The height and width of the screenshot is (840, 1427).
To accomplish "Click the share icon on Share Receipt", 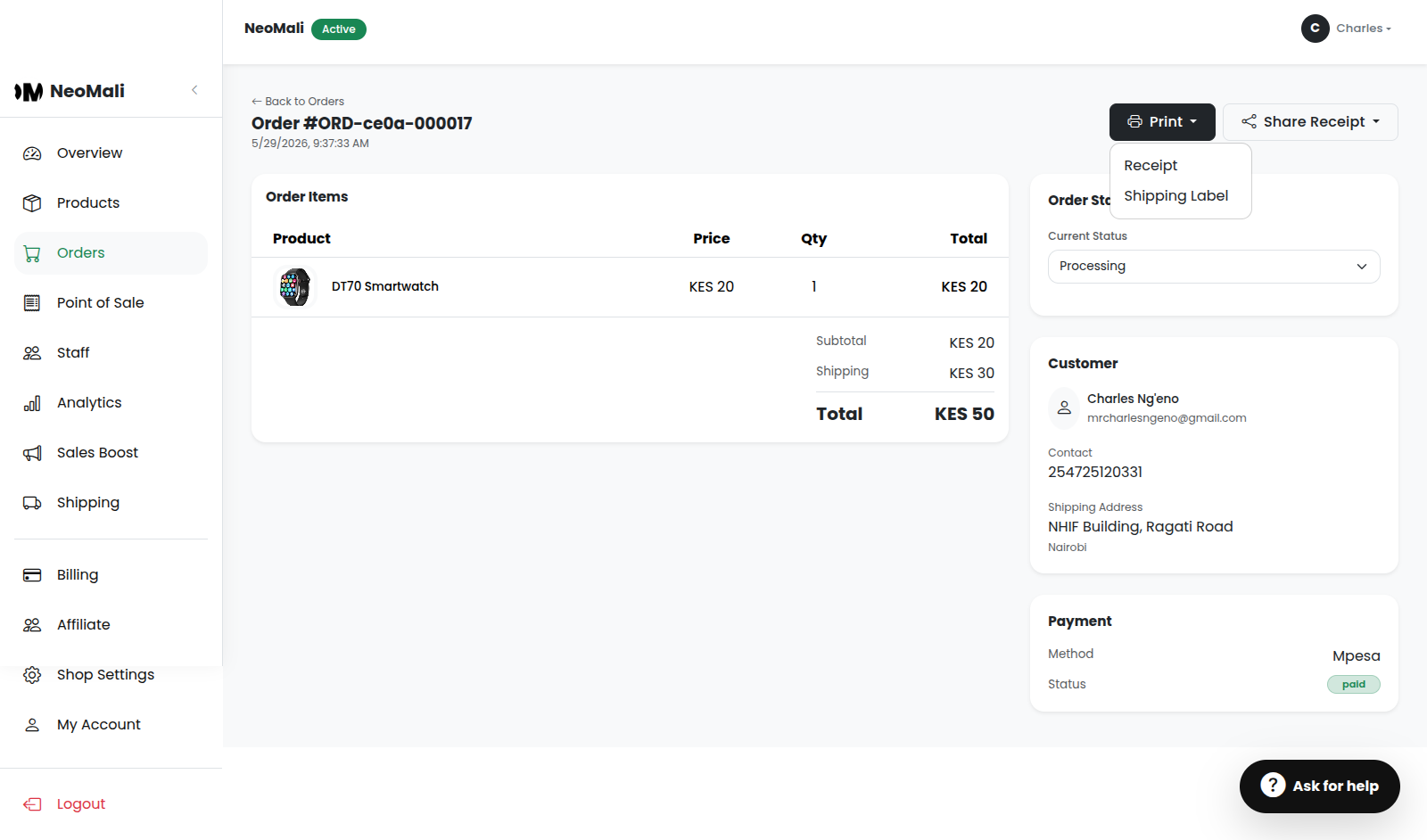I will [x=1249, y=122].
